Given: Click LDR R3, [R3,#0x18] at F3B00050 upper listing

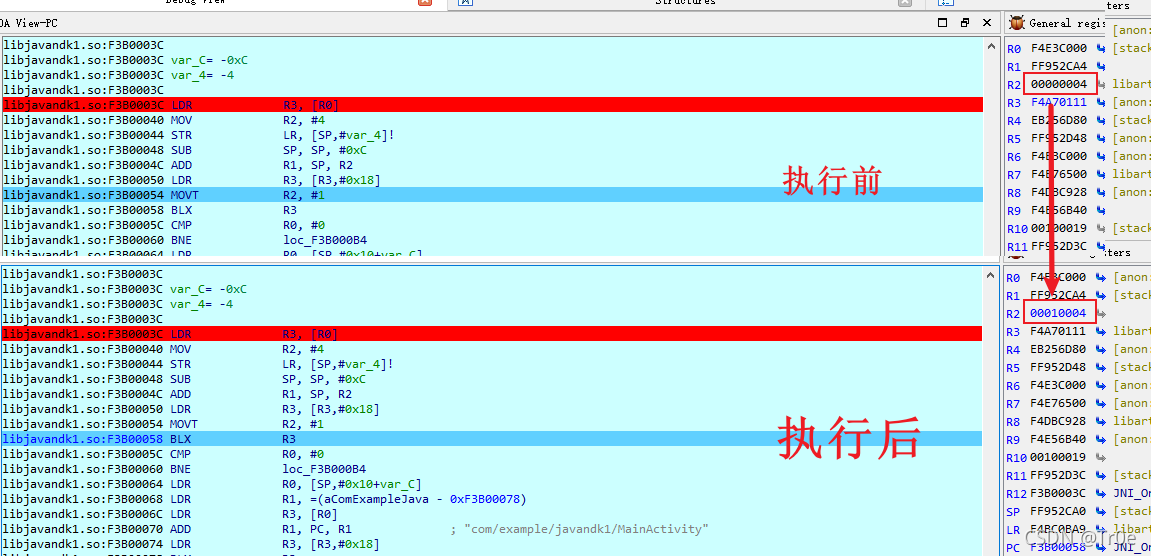Looking at the screenshot, I should coord(492,180).
